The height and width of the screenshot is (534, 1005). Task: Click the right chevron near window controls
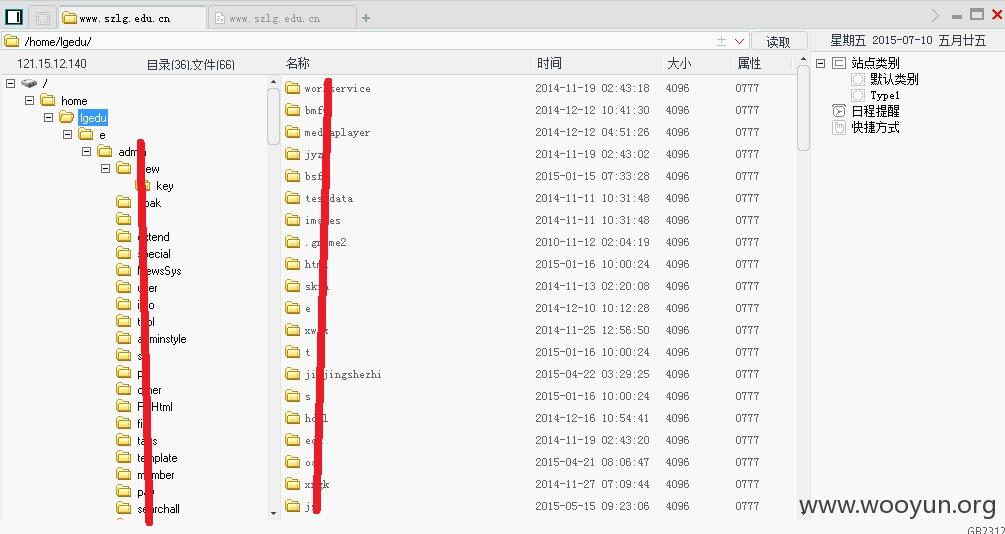935,15
